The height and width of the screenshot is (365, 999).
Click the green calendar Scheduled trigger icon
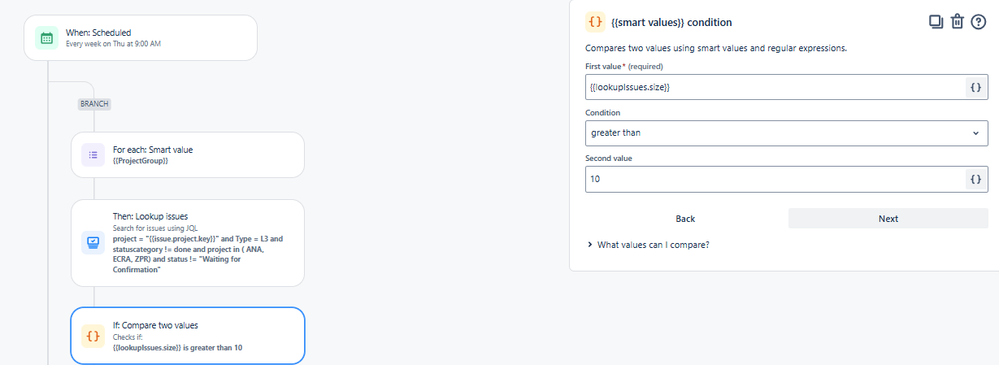(46, 38)
